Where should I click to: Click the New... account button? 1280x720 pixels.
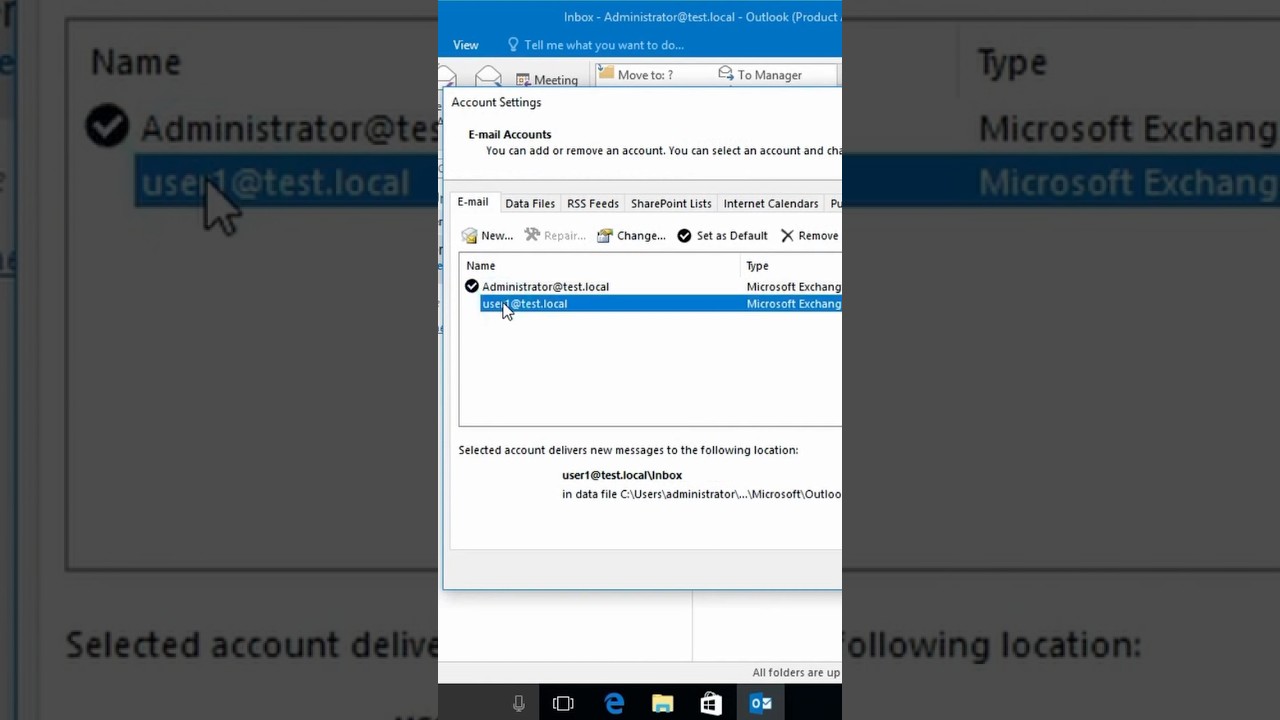tap(487, 236)
